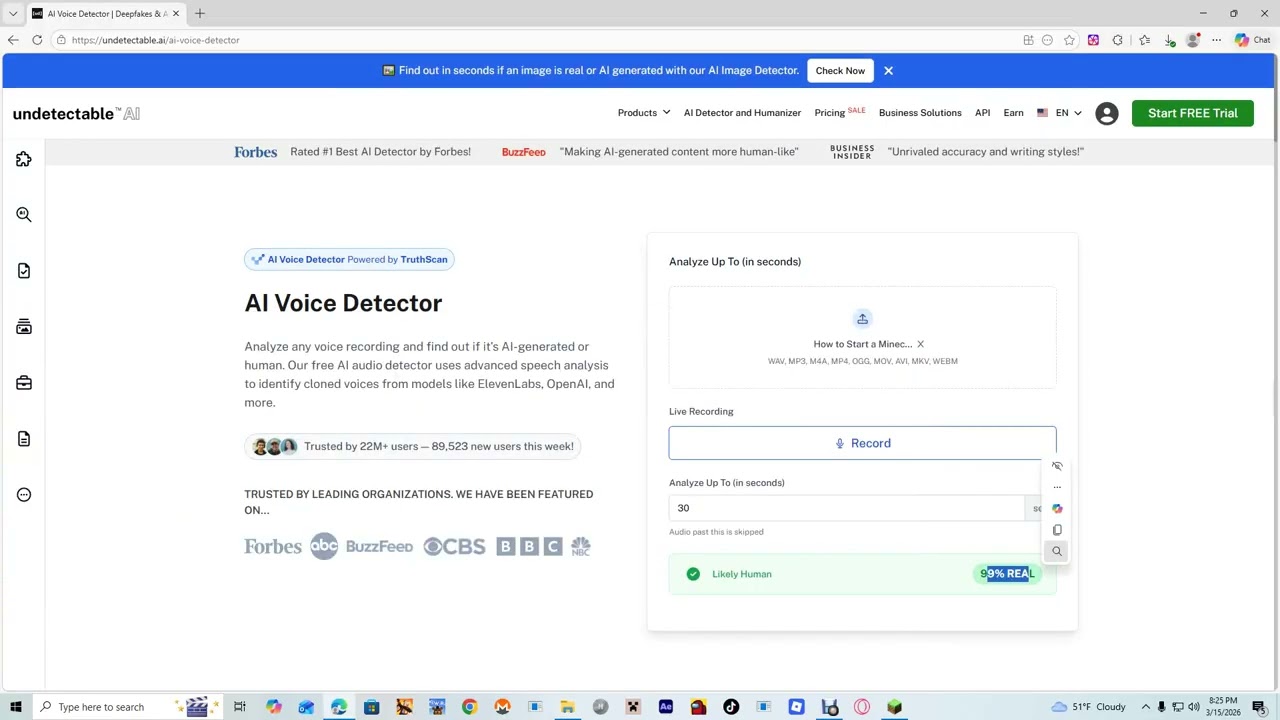Close the AI Voice Detector browser tab

tap(176, 13)
